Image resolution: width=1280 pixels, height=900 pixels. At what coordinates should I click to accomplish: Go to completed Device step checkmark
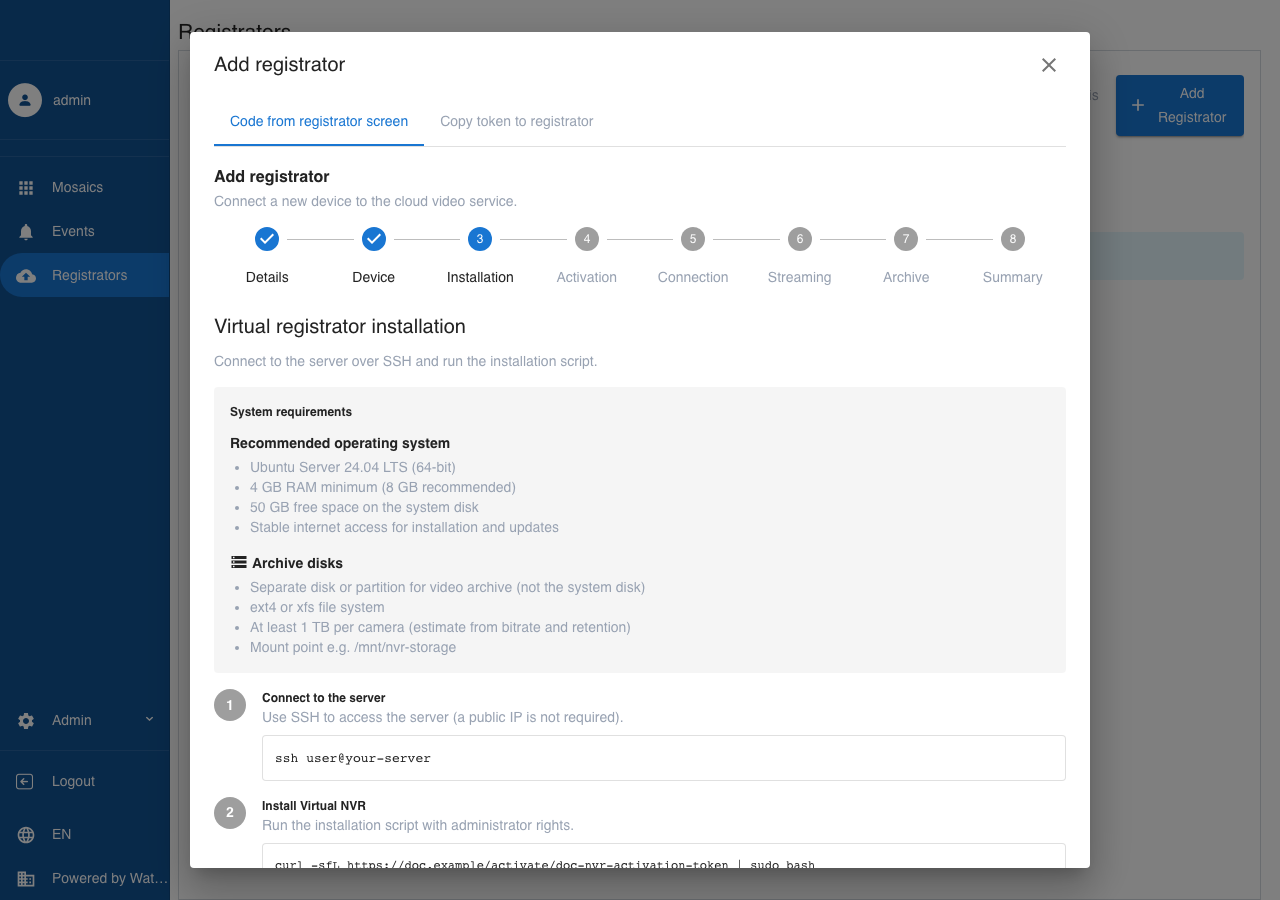click(374, 239)
